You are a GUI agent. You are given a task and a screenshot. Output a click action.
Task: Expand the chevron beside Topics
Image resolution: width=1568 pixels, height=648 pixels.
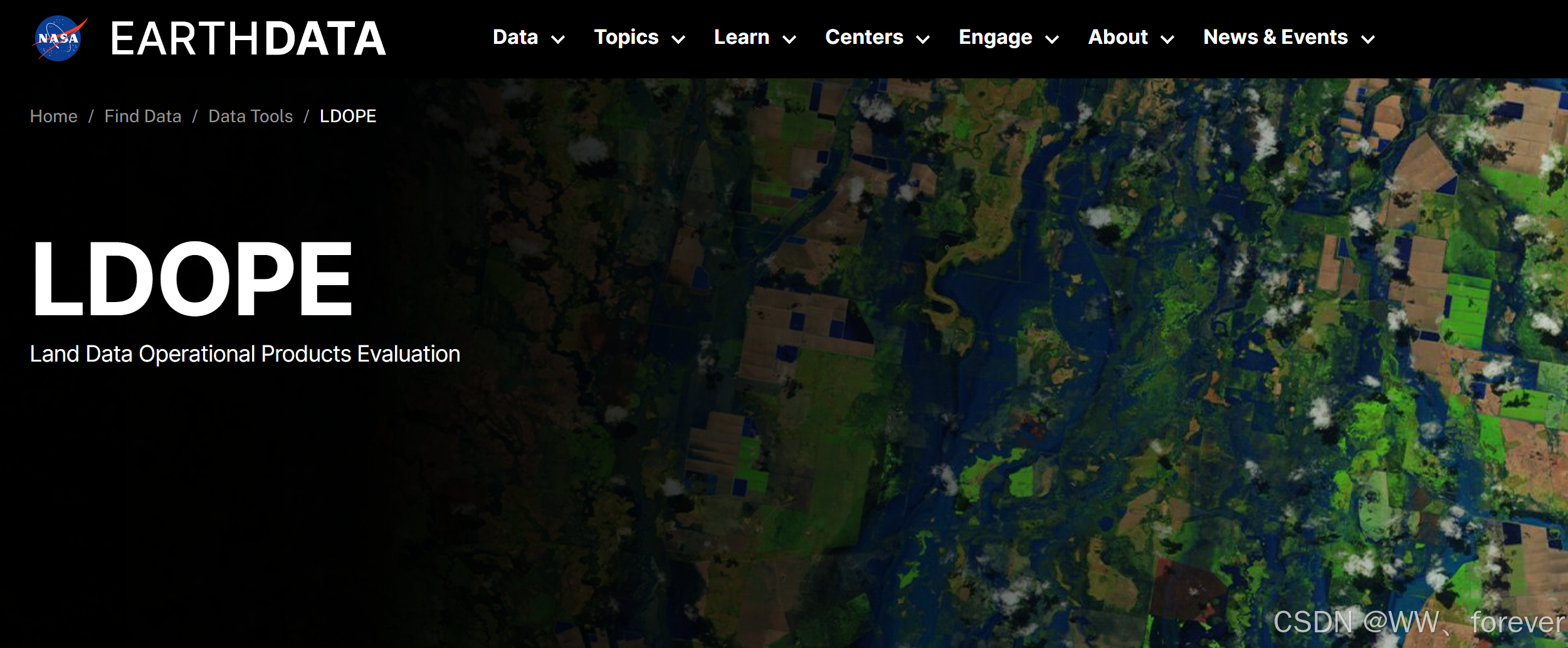(x=678, y=39)
